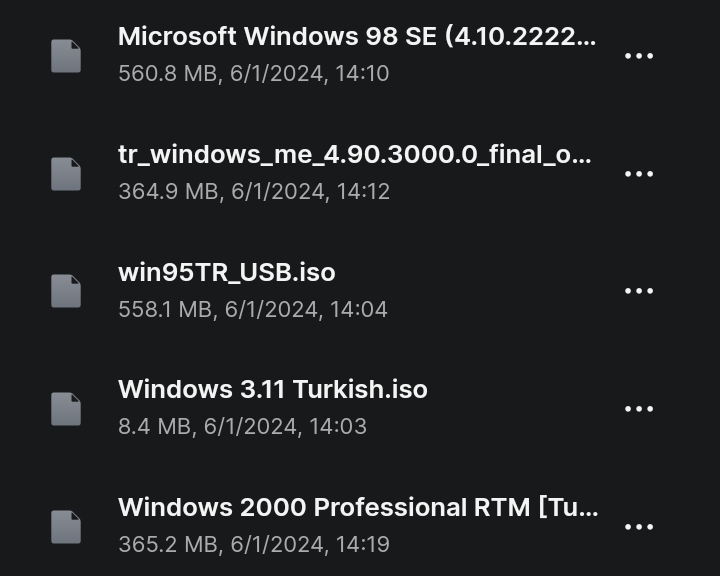Click the 558.1 MB, 14:04 details text

click(x=253, y=309)
